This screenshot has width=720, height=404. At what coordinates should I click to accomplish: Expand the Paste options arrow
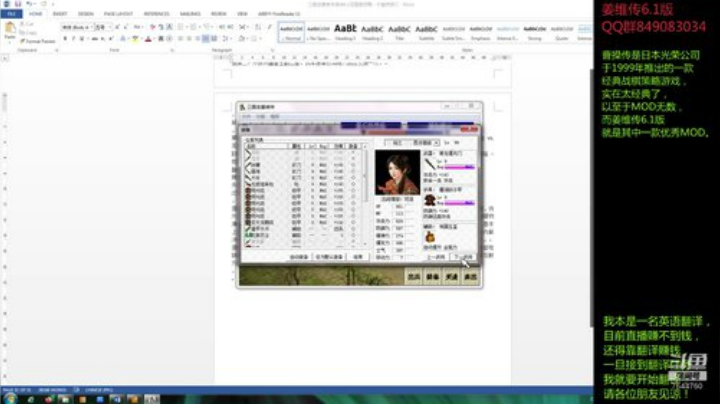[x=10, y=42]
